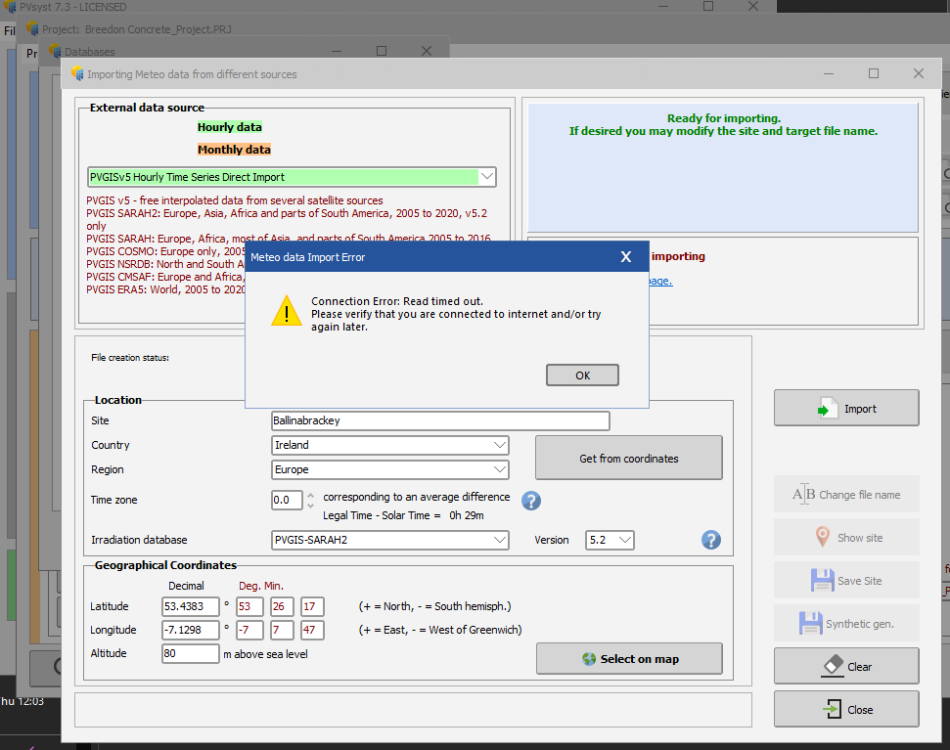
Task: Click the Close button with exit icon
Action: tap(846, 709)
